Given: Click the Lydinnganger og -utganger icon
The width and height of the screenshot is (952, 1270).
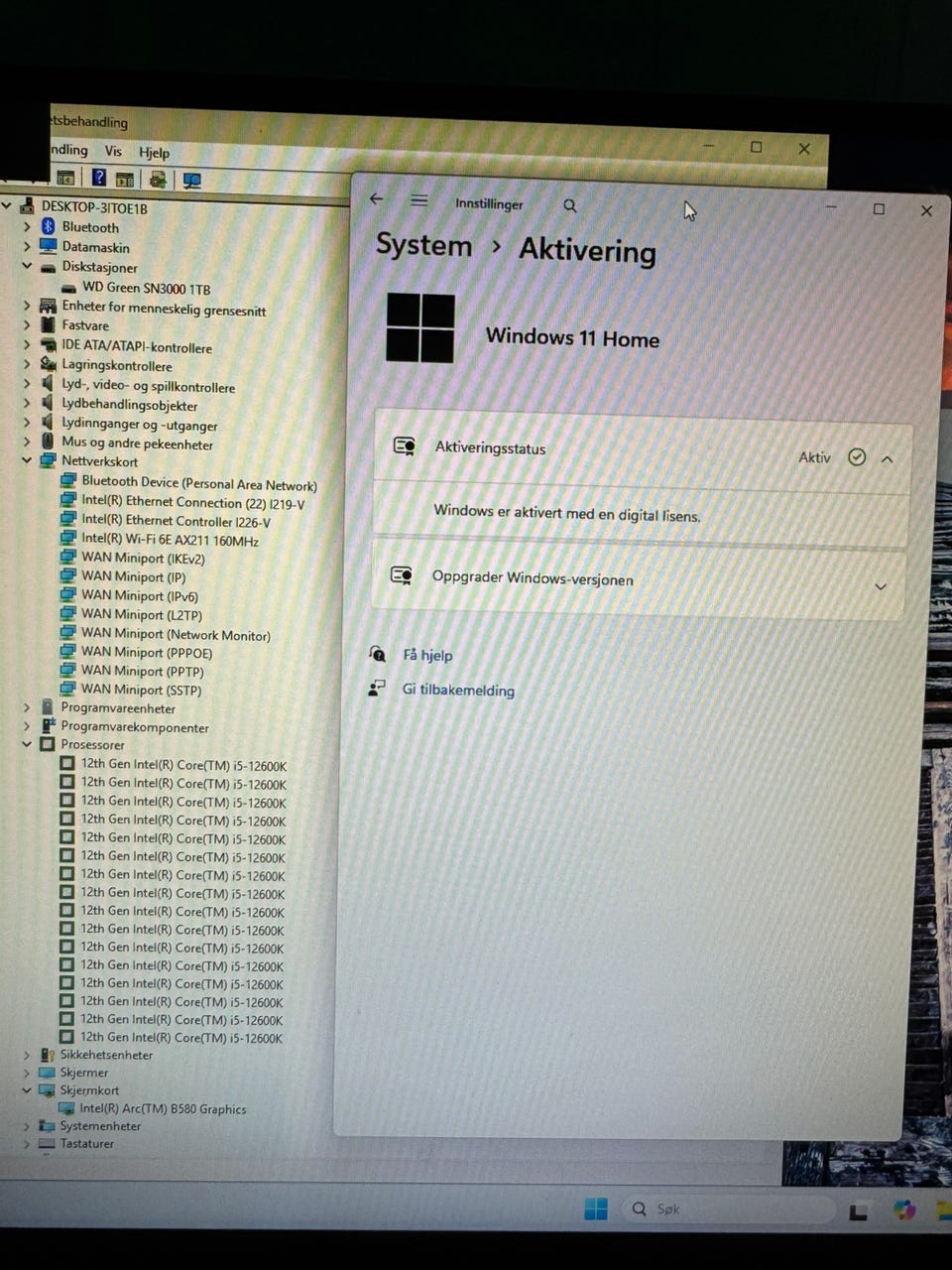Looking at the screenshot, I should pos(48,423).
